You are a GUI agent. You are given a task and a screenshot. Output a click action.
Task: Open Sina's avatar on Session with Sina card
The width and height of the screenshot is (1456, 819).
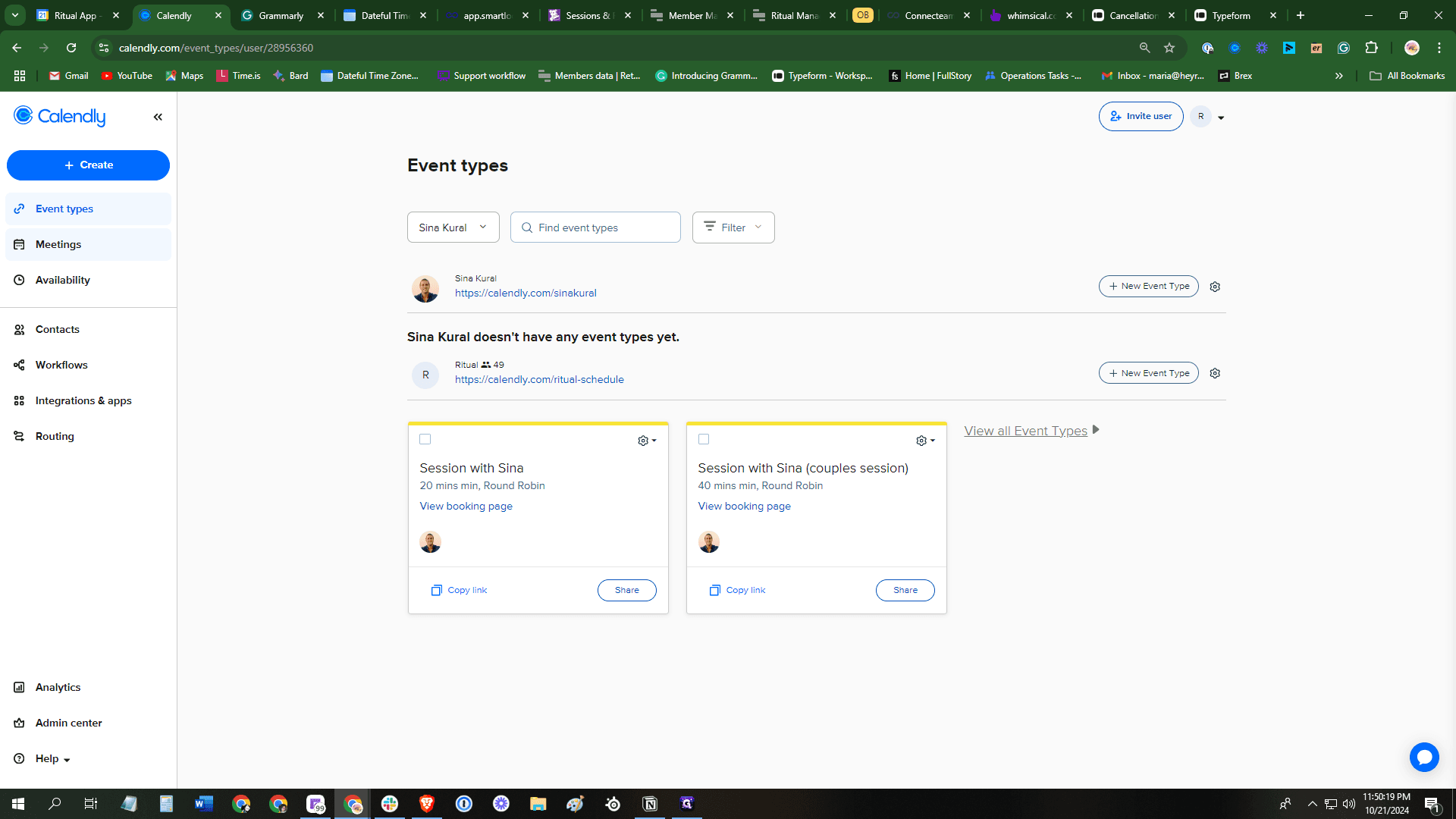[x=430, y=541]
